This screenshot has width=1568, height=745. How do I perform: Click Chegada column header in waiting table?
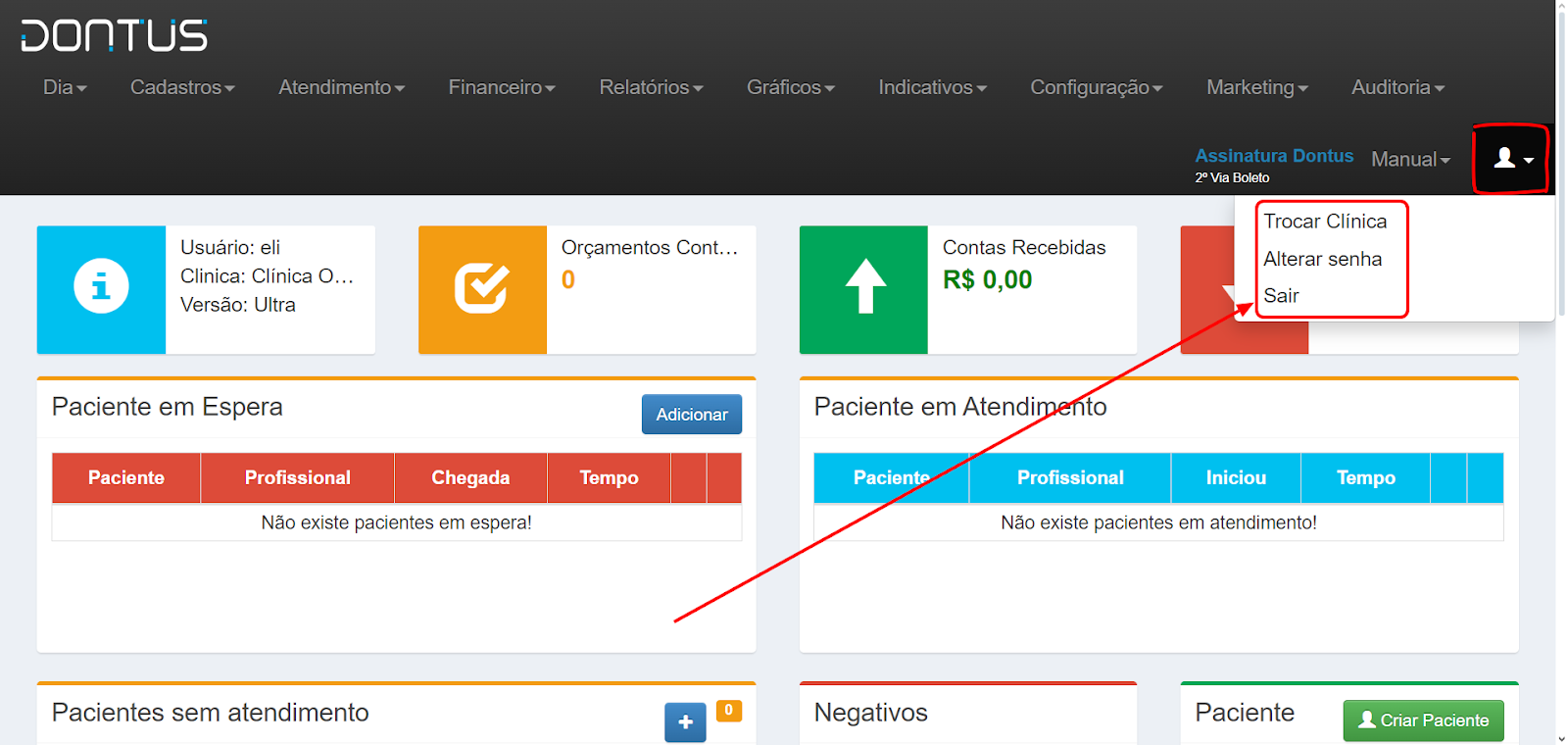pos(470,477)
